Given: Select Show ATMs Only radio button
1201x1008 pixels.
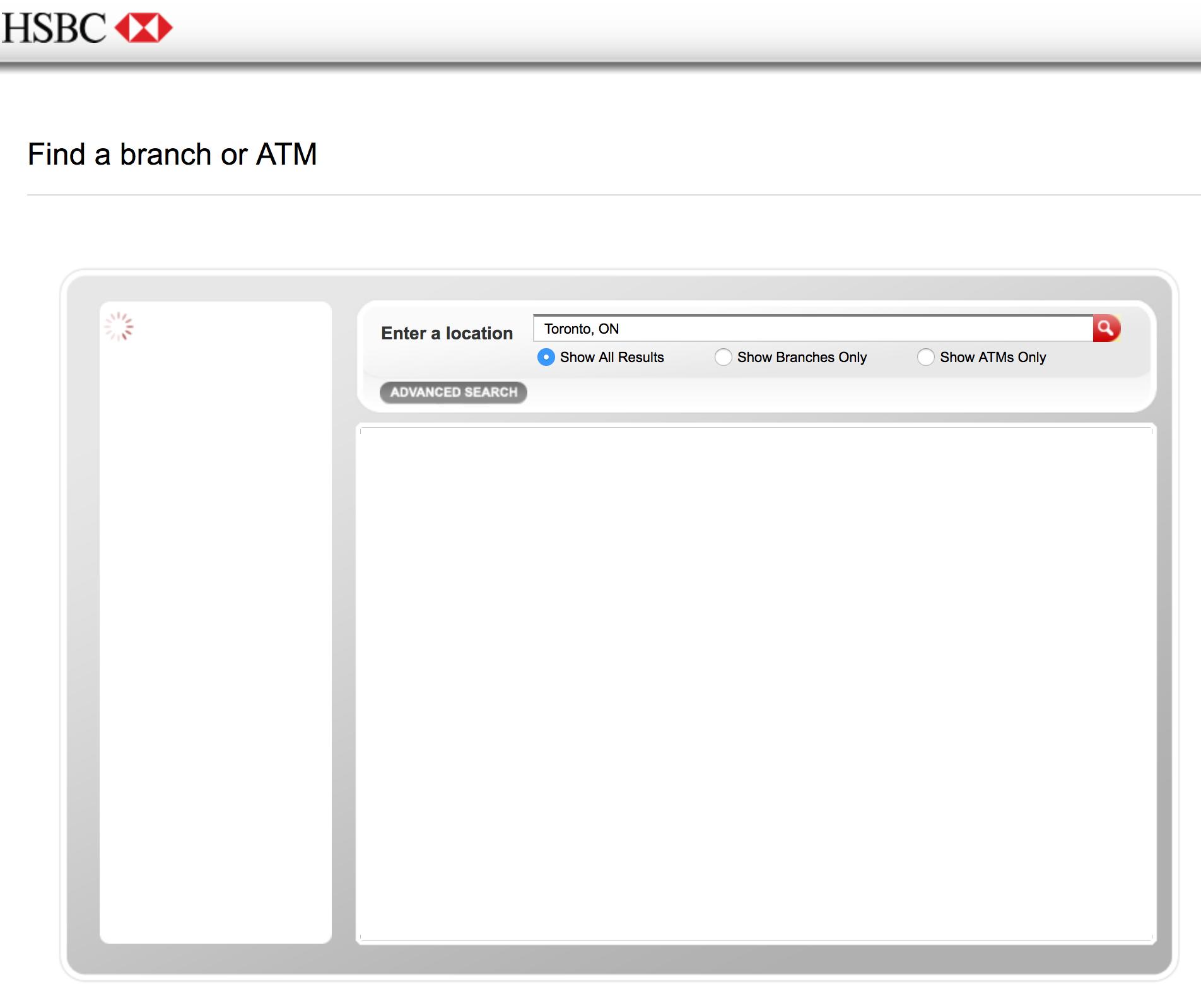Looking at the screenshot, I should tap(925, 357).
